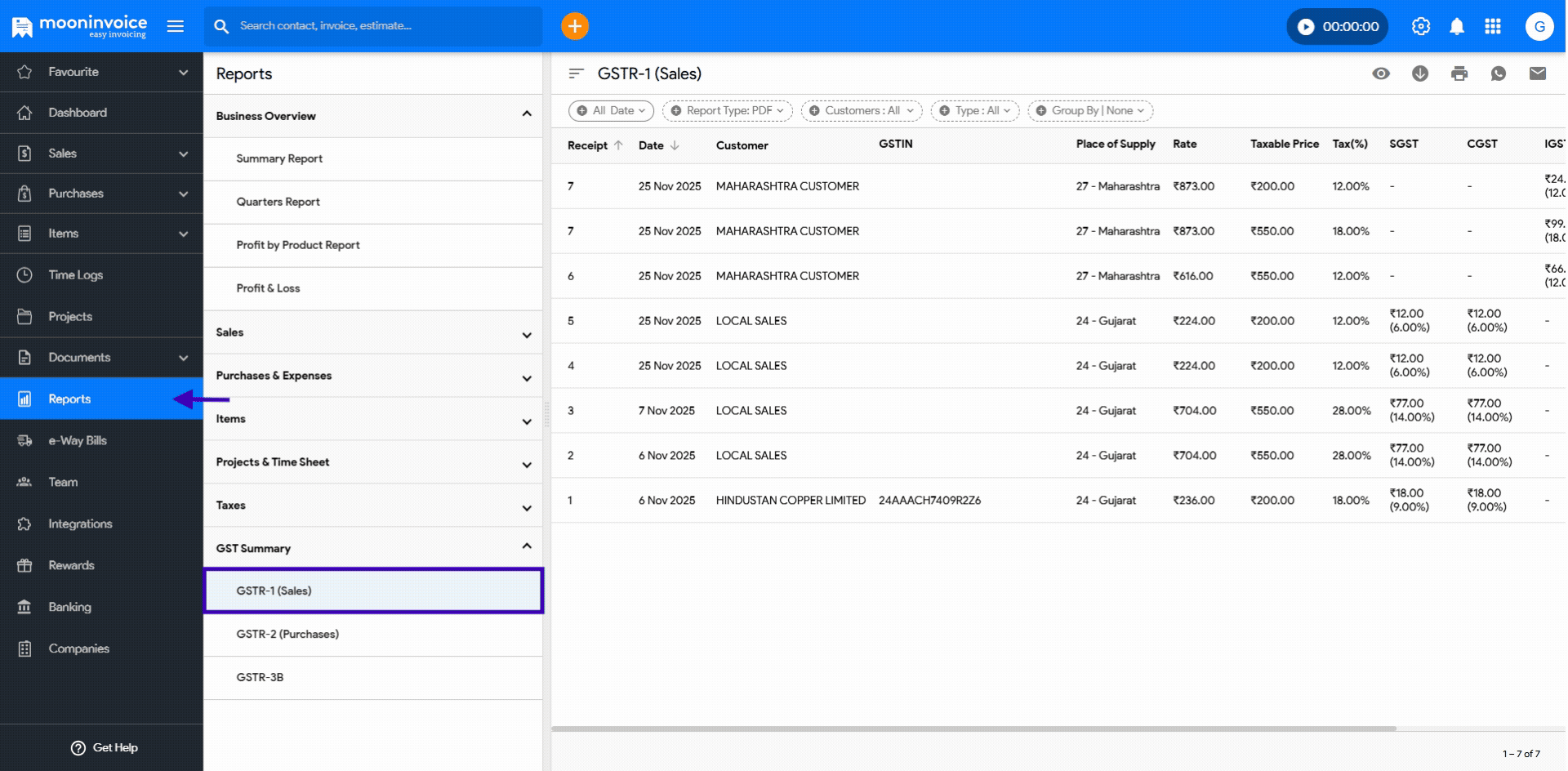Expand the Sales sidebar menu

pyautogui.click(x=101, y=154)
